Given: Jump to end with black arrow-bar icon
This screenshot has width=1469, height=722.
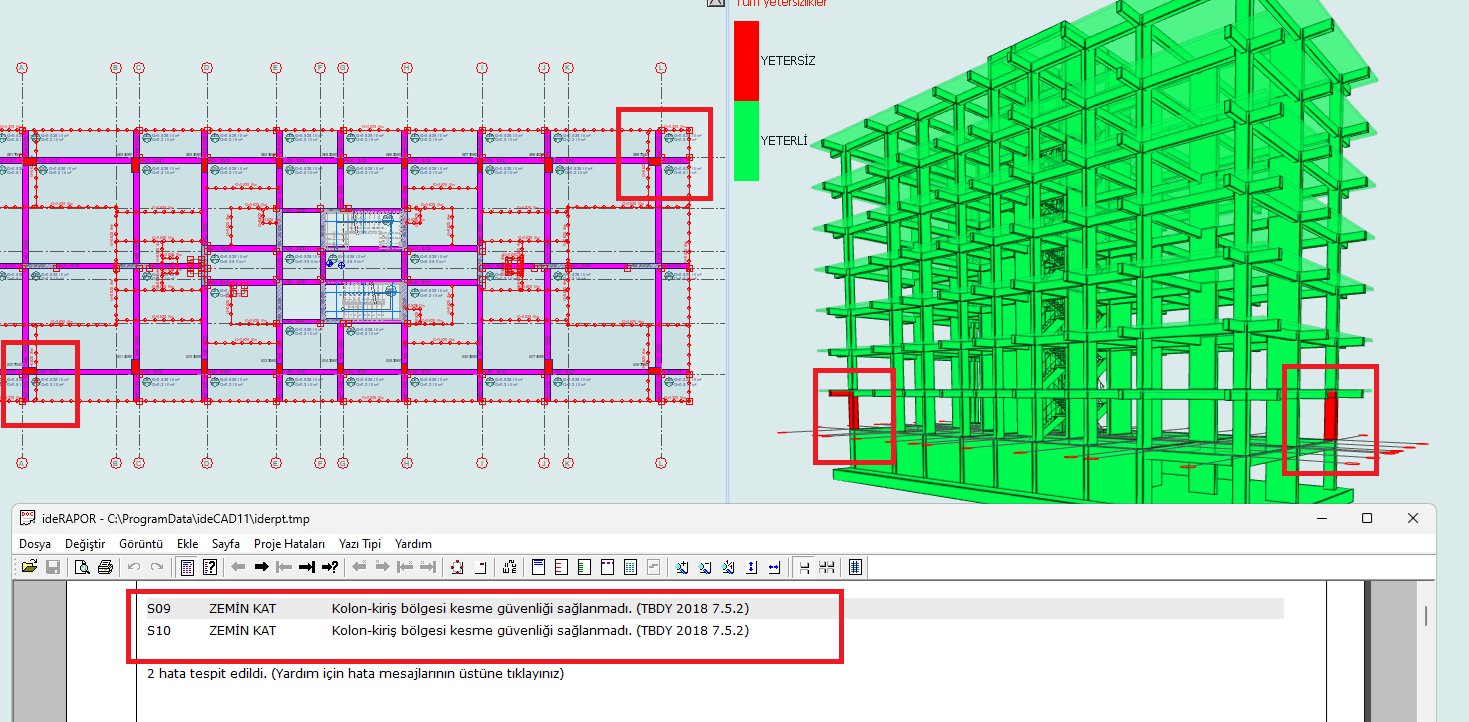Looking at the screenshot, I should 307,567.
